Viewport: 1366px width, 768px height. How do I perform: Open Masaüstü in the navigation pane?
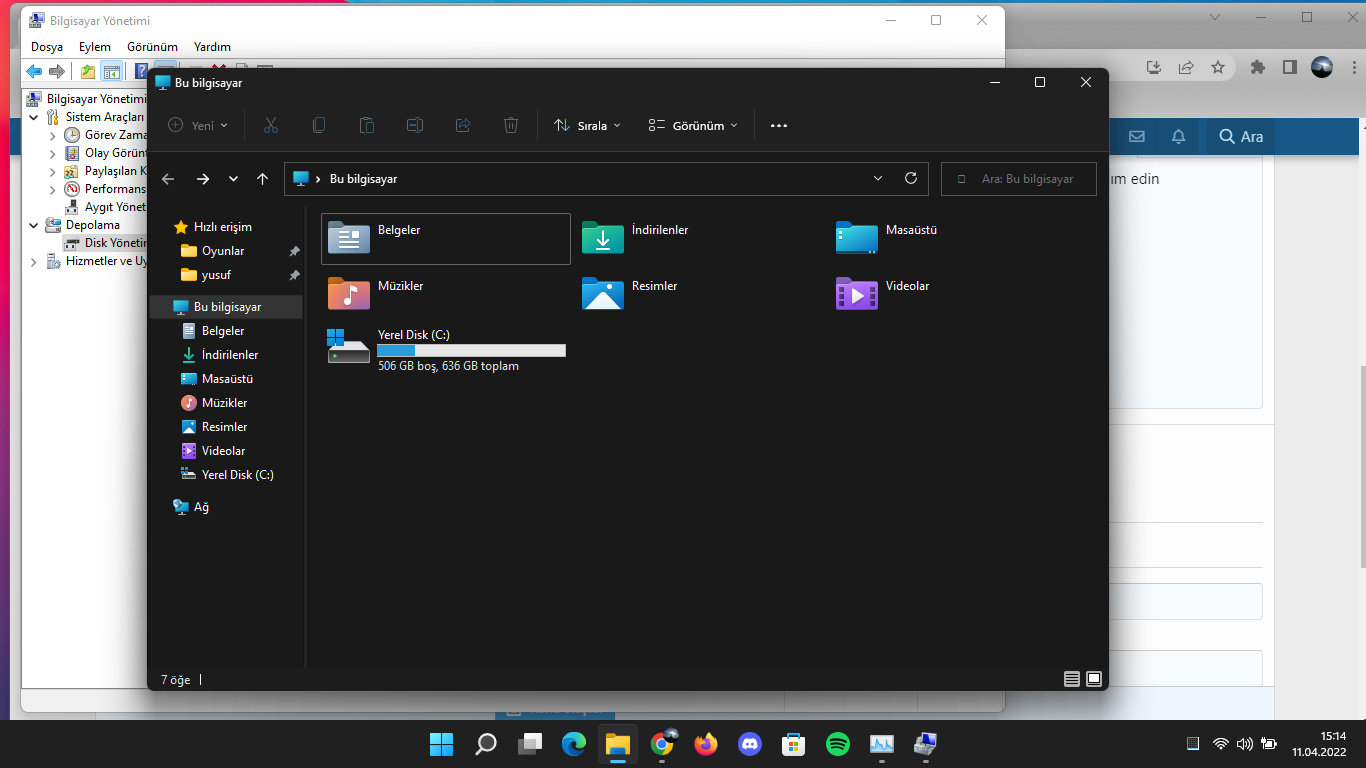click(x=227, y=379)
